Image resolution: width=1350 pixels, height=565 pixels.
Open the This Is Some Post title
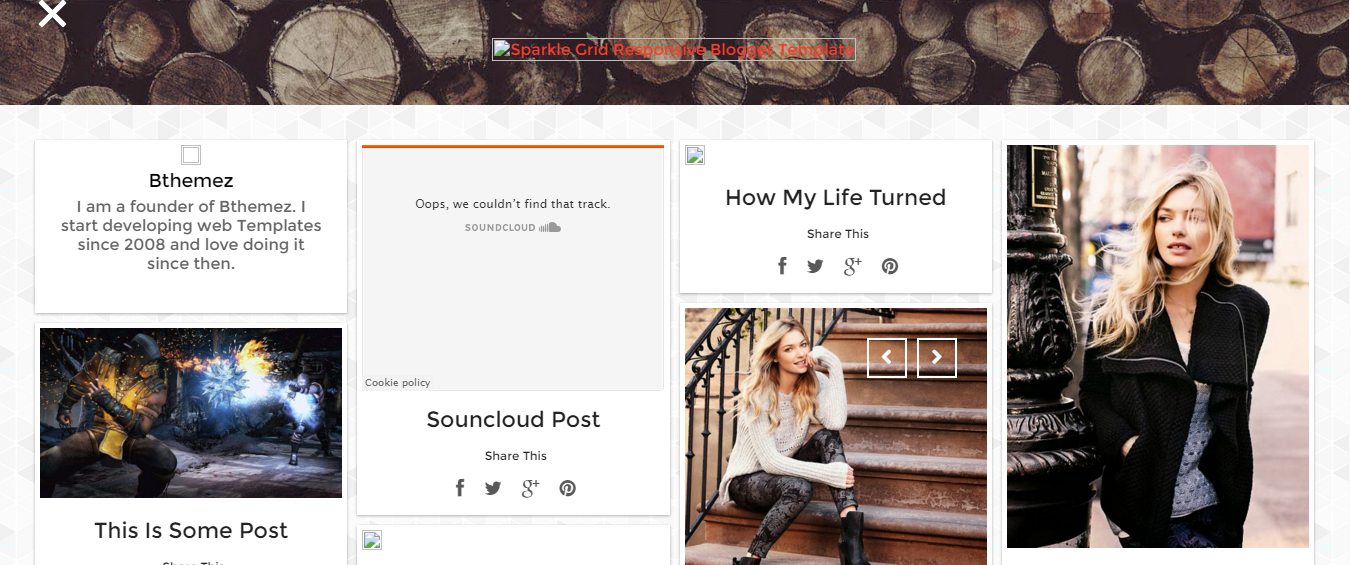tap(191, 531)
